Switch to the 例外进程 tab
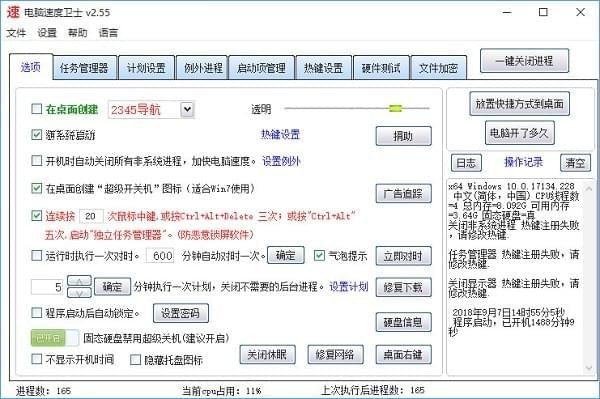Viewport: 600px width, 399px height. pos(203,68)
